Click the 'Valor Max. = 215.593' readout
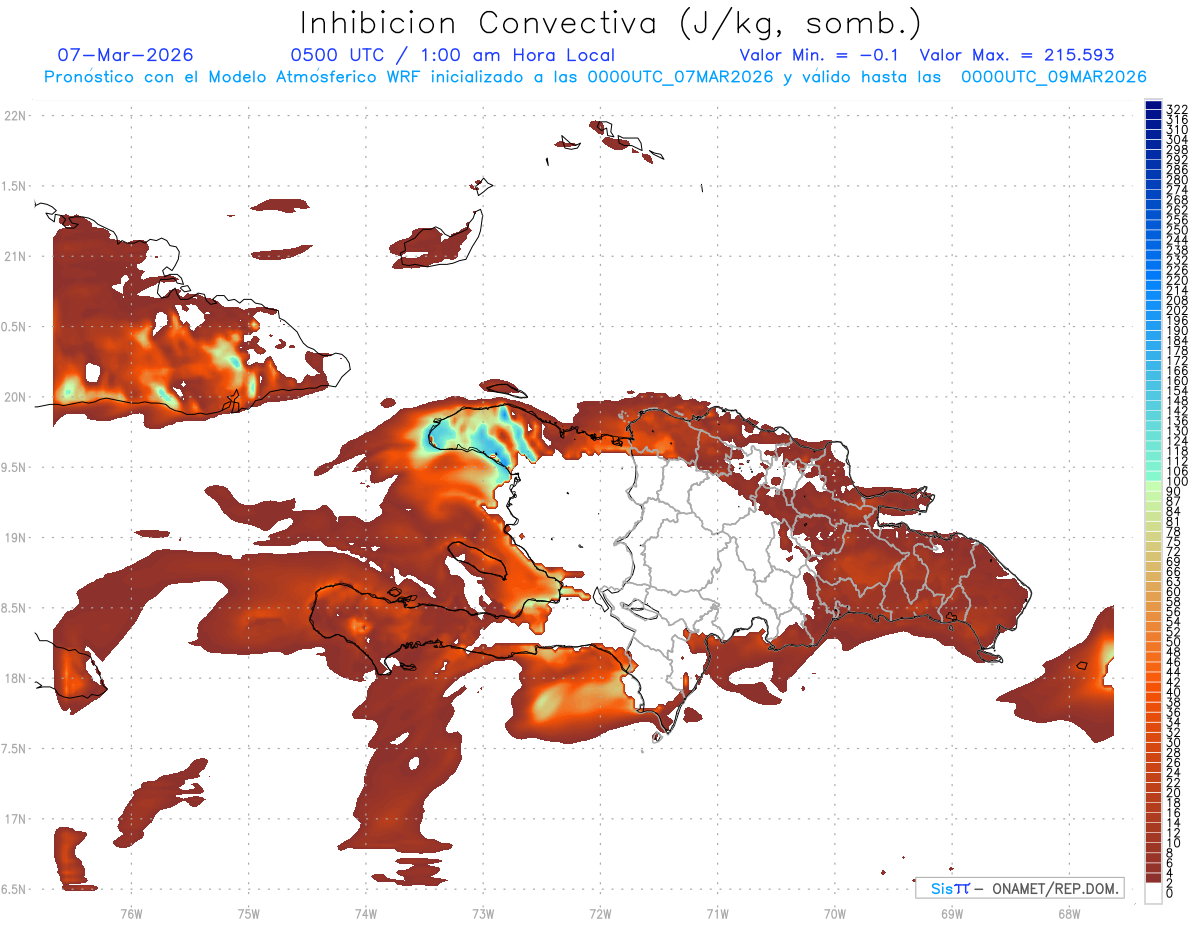Image resolution: width=1200 pixels, height=927 pixels. [x=1017, y=55]
